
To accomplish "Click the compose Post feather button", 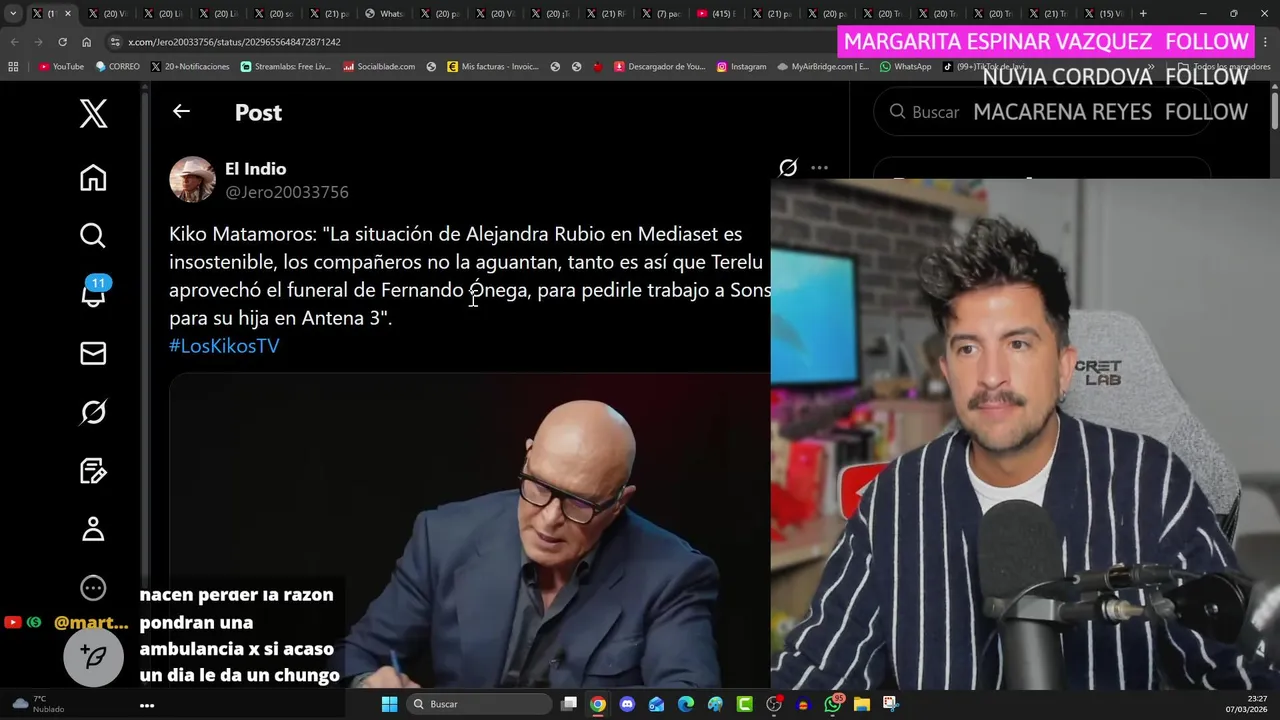I will click(93, 656).
